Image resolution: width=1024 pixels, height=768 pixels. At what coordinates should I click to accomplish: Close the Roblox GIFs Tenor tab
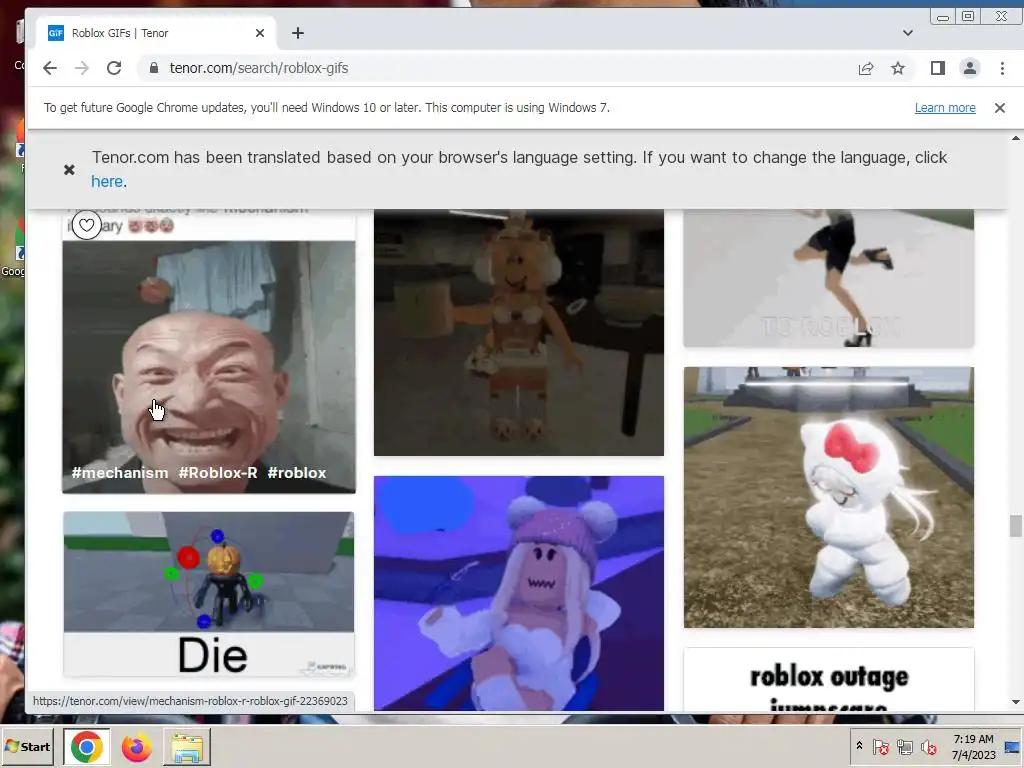click(x=260, y=33)
